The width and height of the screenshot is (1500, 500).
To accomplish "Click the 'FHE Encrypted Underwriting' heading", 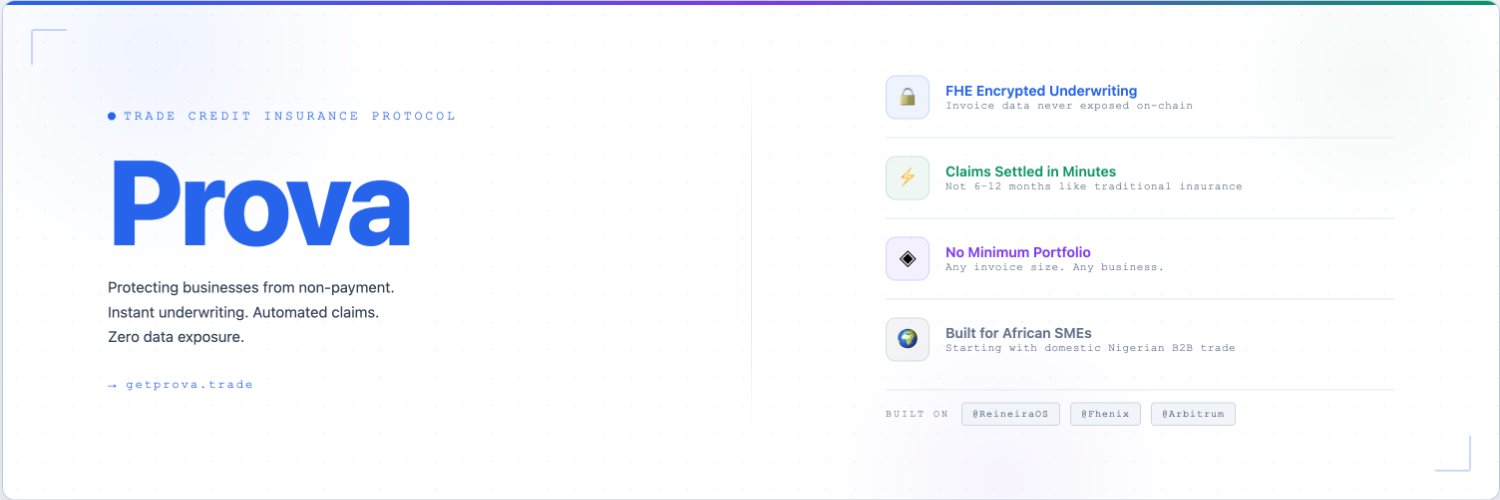I will click(x=1041, y=91).
